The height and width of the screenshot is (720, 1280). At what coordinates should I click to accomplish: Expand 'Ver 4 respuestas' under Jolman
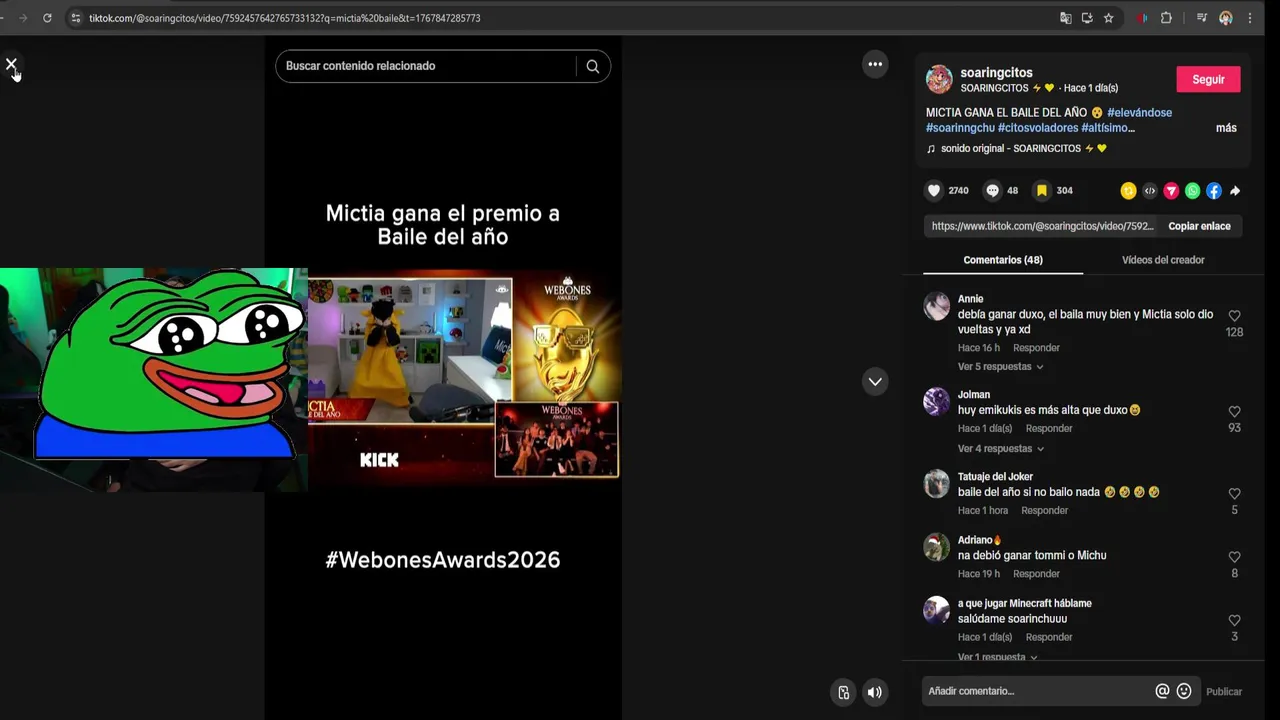coord(1000,449)
